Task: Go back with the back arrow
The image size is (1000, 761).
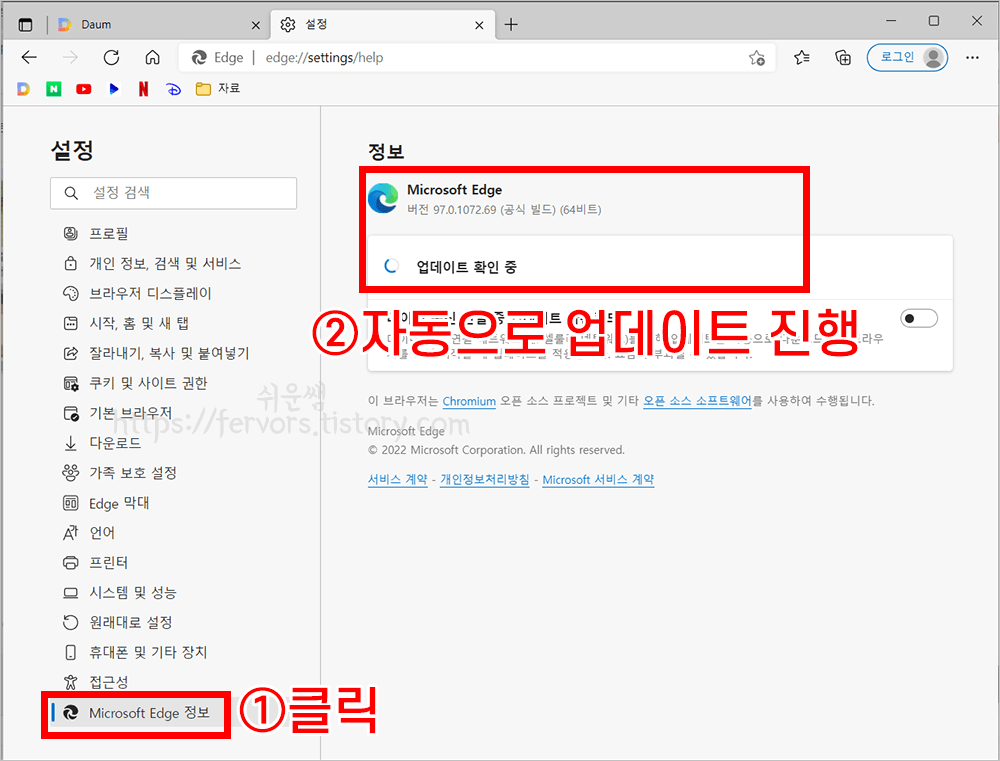Action: point(29,57)
